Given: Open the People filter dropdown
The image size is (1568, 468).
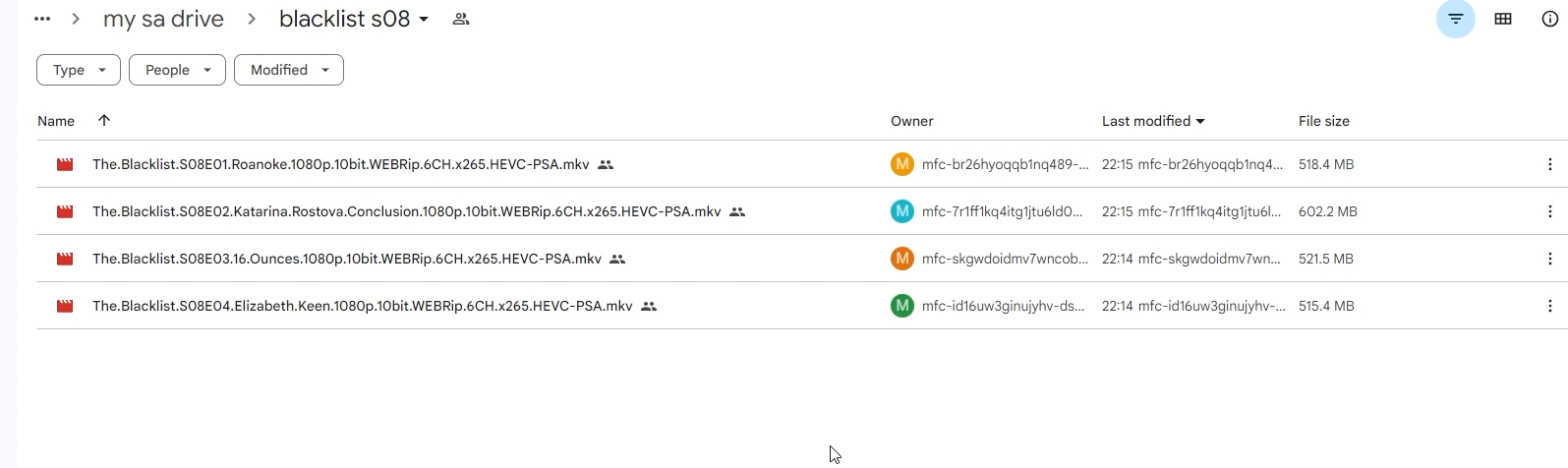Looking at the screenshot, I should pos(177,70).
